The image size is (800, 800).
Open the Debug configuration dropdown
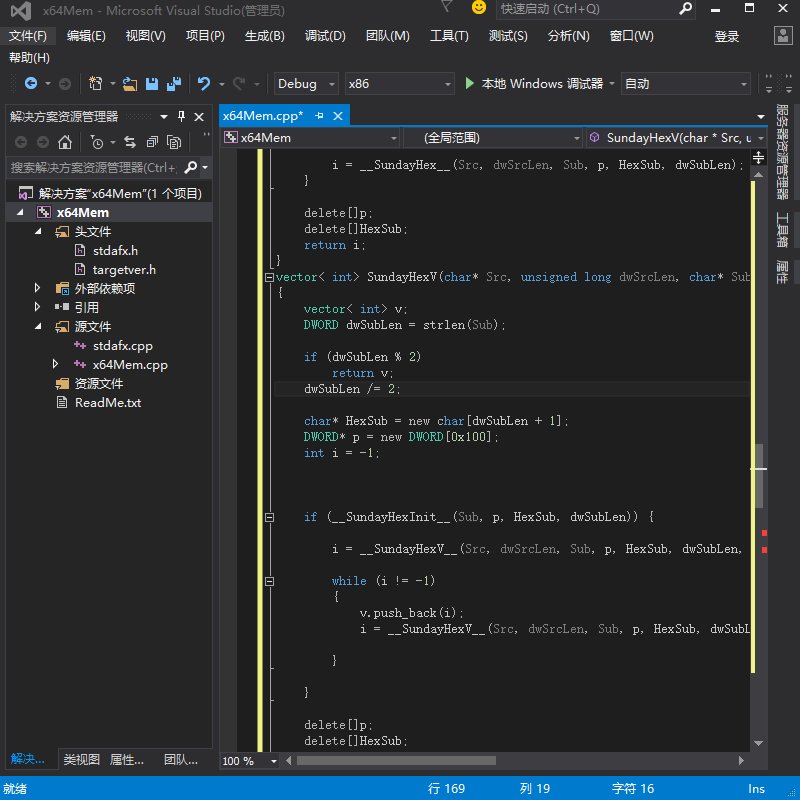[x=306, y=84]
